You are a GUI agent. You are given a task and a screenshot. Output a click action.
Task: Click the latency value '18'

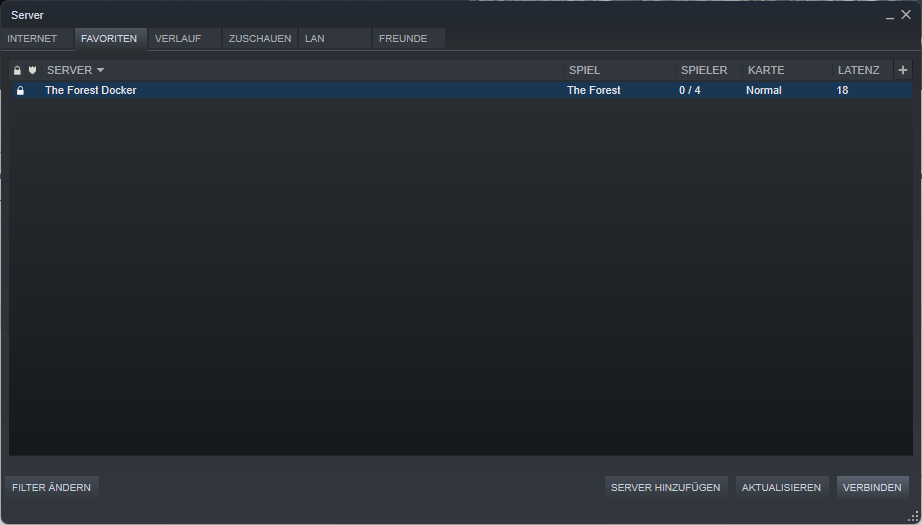point(842,91)
